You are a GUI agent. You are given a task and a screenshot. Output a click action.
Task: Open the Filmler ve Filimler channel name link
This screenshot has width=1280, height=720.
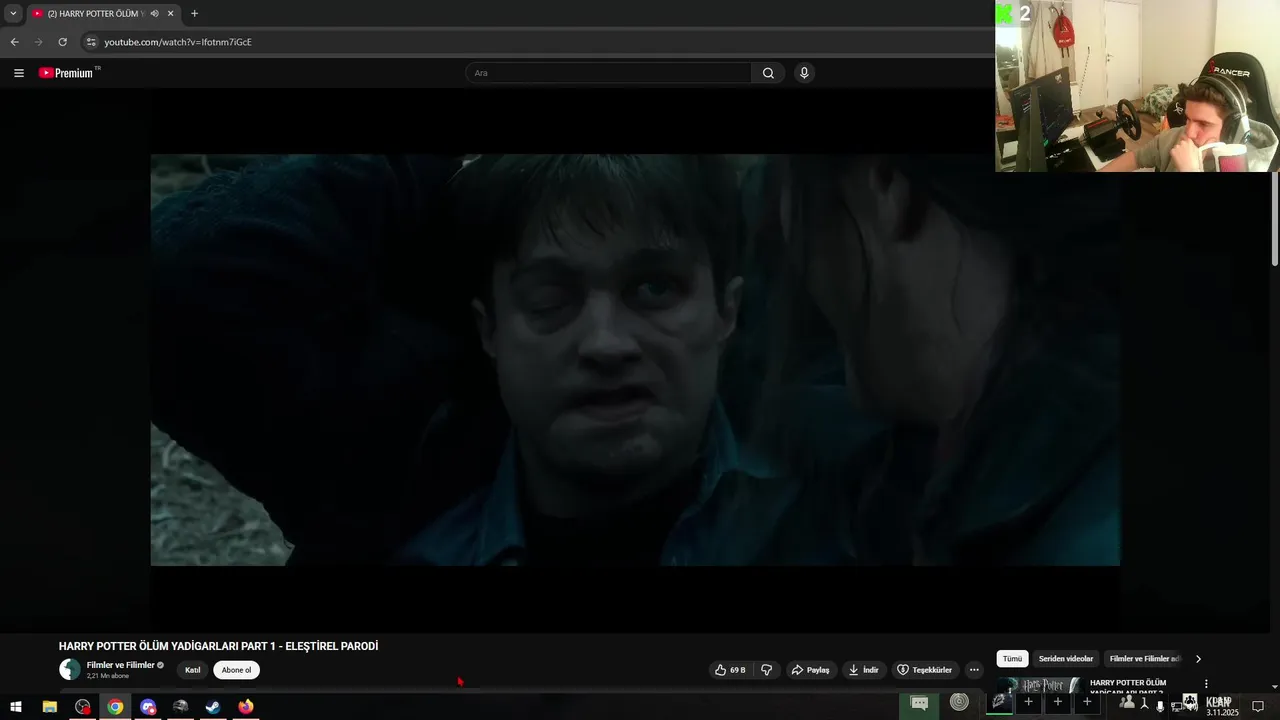(121, 665)
